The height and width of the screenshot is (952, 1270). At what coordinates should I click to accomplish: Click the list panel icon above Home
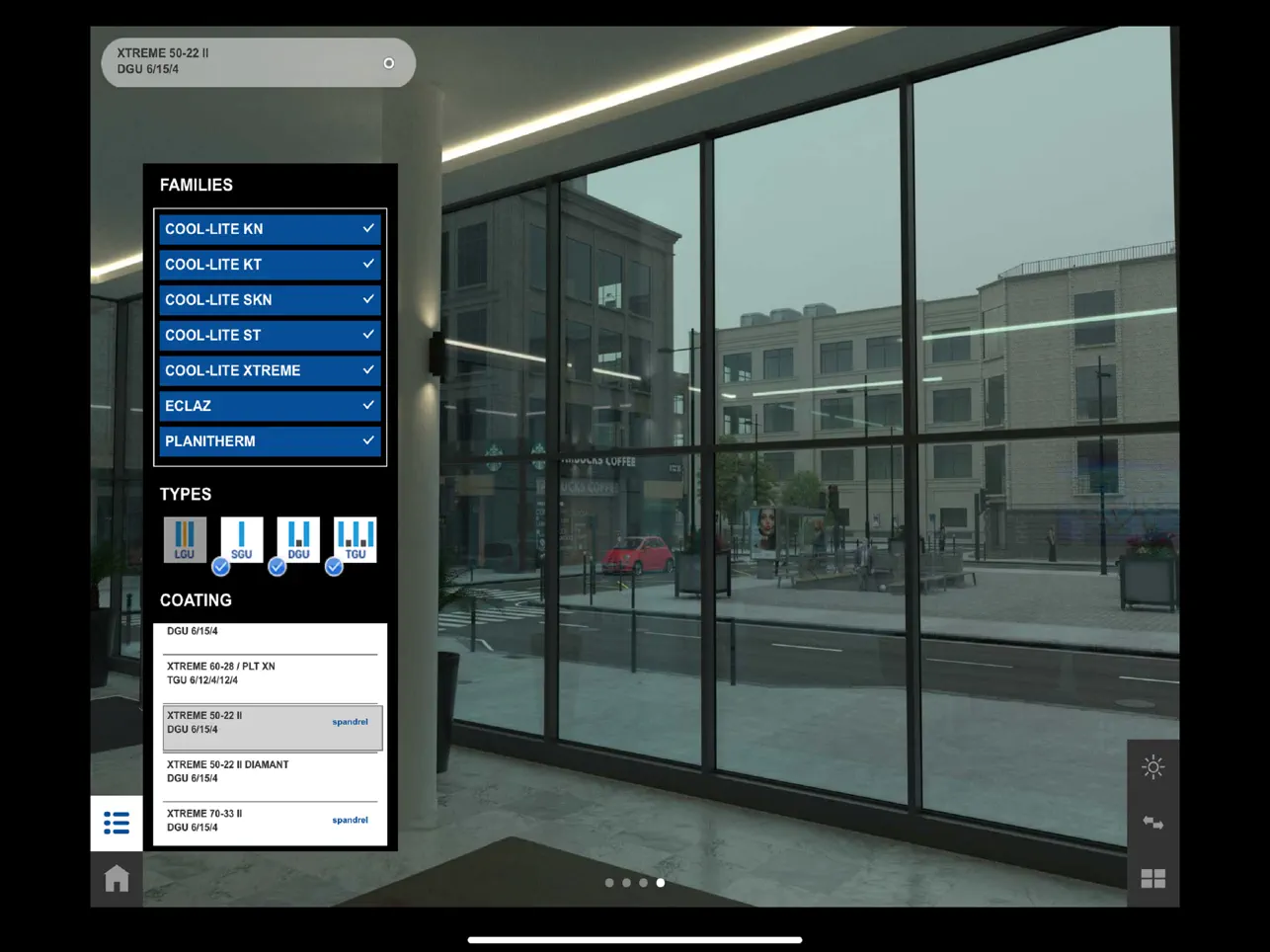116,823
